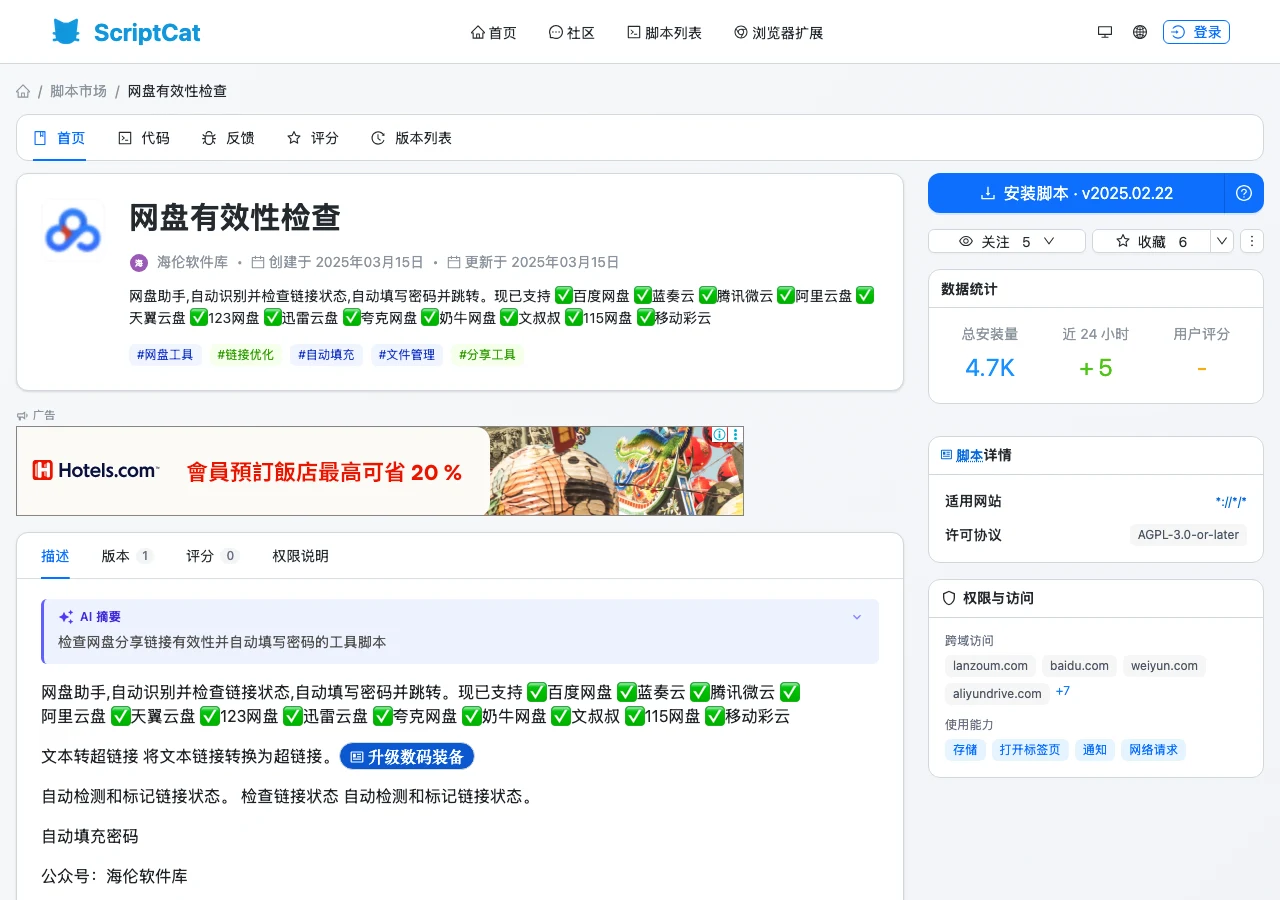The width and height of the screenshot is (1280, 900).
Task: Switch to the 评分 tab with star icon
Action: [313, 138]
